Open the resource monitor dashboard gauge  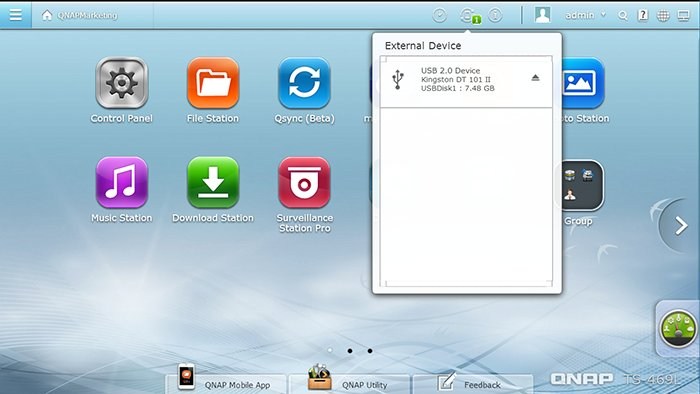pyautogui.click(x=678, y=329)
